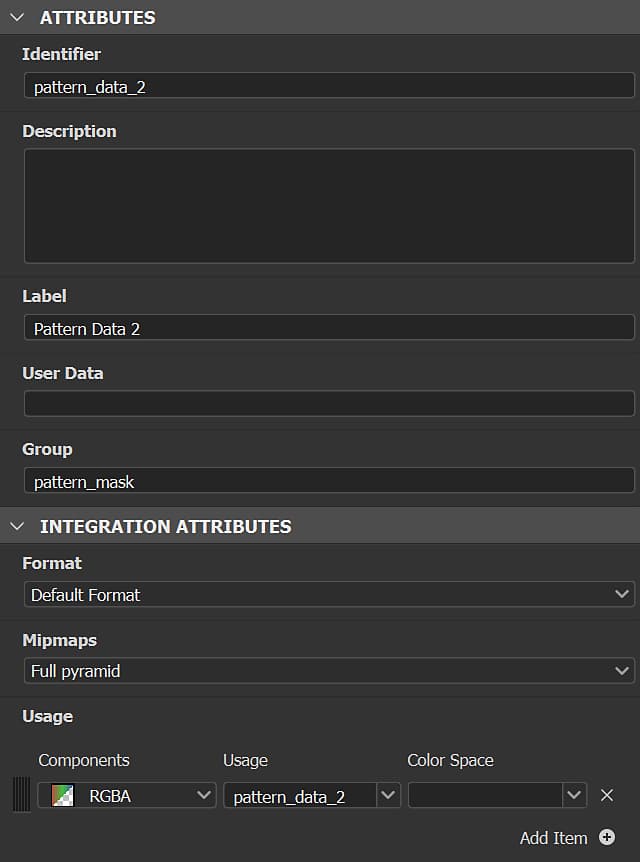The height and width of the screenshot is (862, 640).
Task: Click the empty Color Space field
Action: [484, 796]
